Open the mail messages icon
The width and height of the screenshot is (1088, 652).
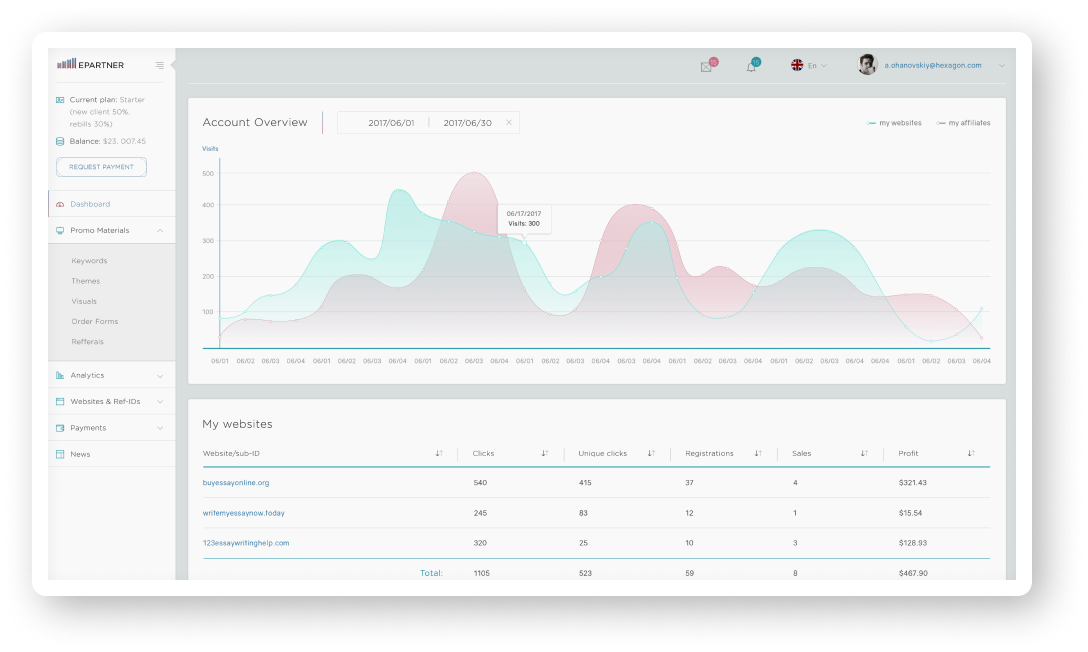tap(706, 67)
